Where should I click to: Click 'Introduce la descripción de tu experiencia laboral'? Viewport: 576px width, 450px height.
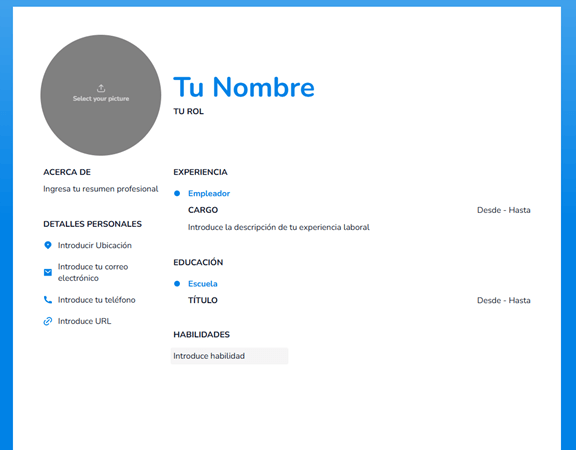pyautogui.click(x=279, y=227)
